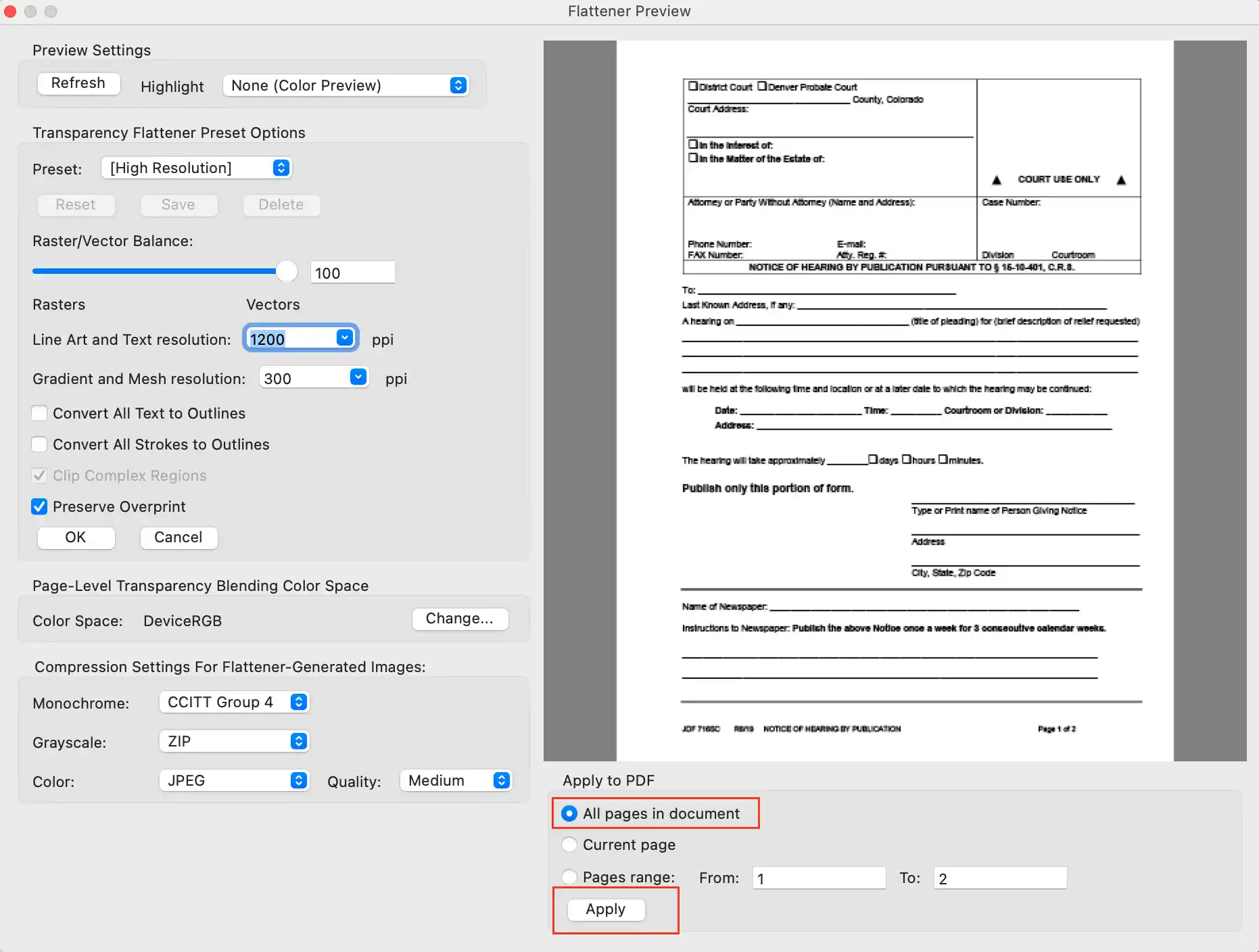This screenshot has height=952, width=1259.
Task: Open the Monochrome compression dropdown
Action: 233,702
